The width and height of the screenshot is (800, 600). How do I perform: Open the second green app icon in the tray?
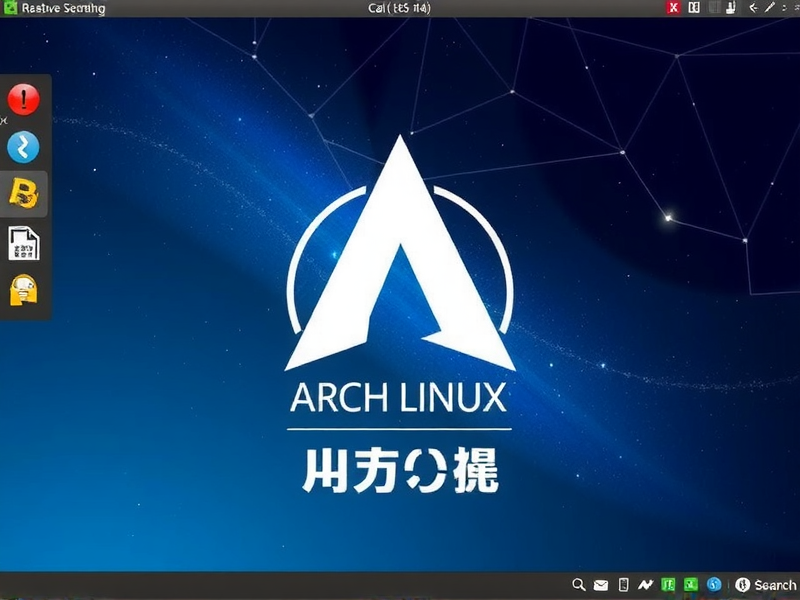point(690,584)
